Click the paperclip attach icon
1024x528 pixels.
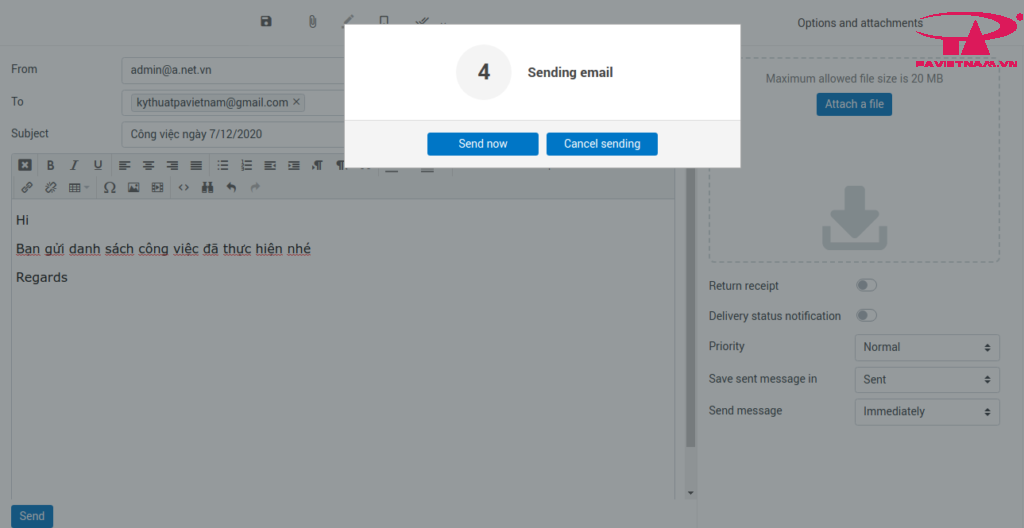[312, 21]
